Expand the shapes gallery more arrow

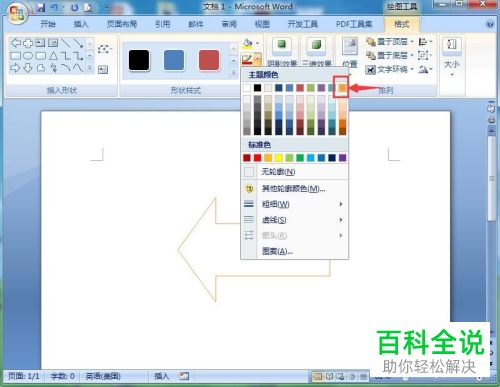(x=90, y=68)
